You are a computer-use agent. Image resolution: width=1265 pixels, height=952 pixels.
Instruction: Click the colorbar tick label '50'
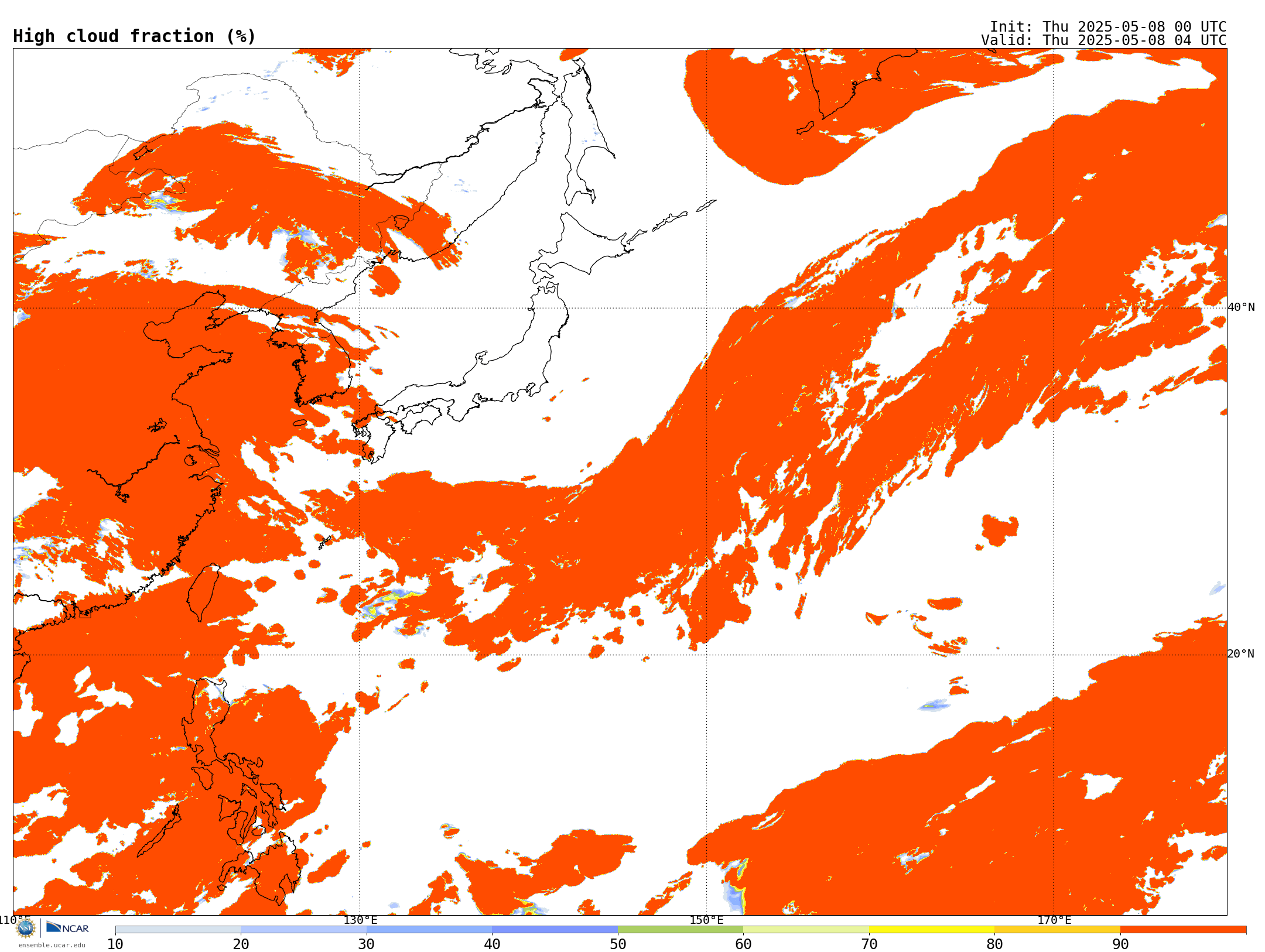click(x=618, y=944)
